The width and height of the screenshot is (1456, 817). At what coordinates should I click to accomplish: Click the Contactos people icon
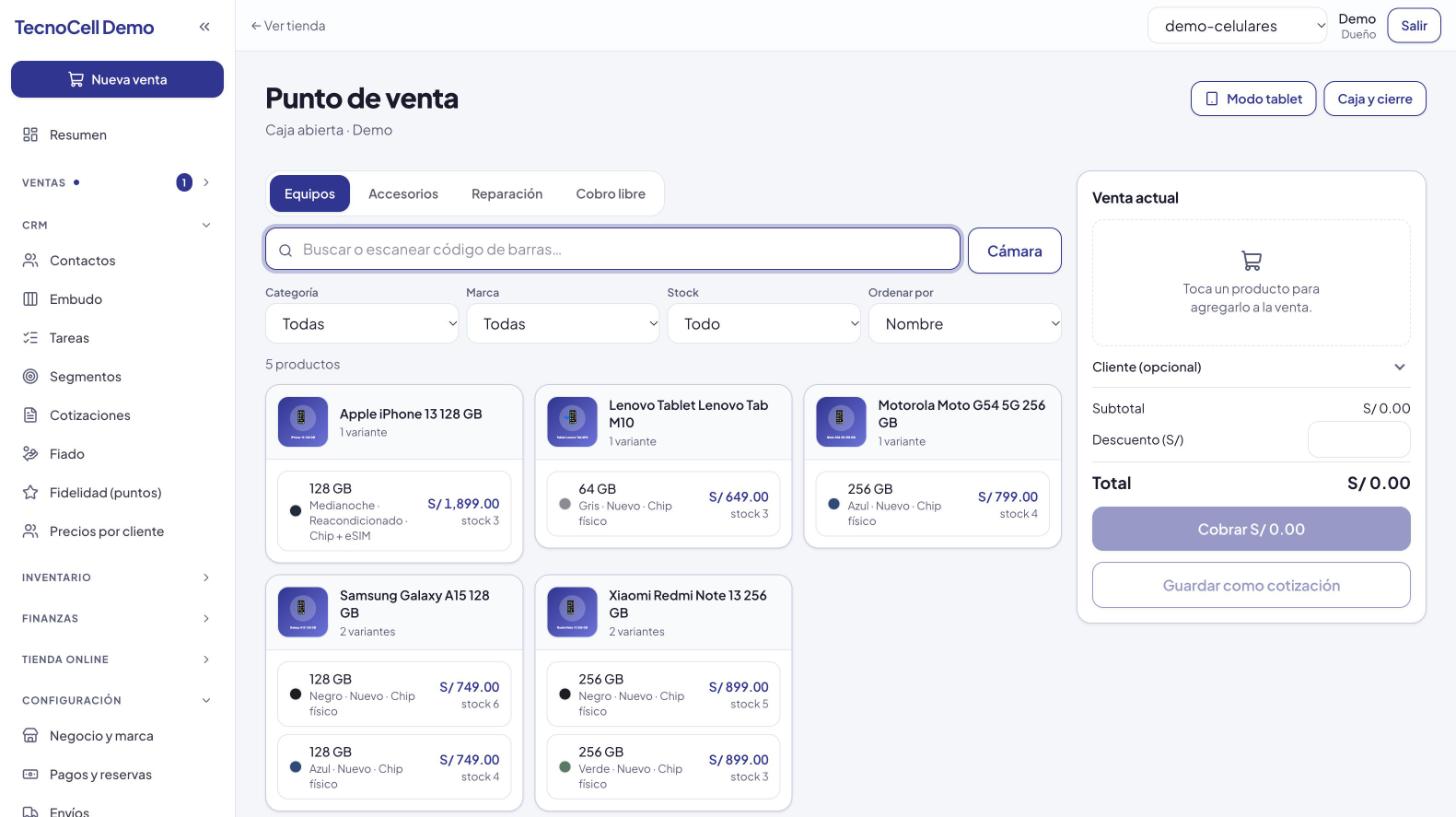[30, 261]
